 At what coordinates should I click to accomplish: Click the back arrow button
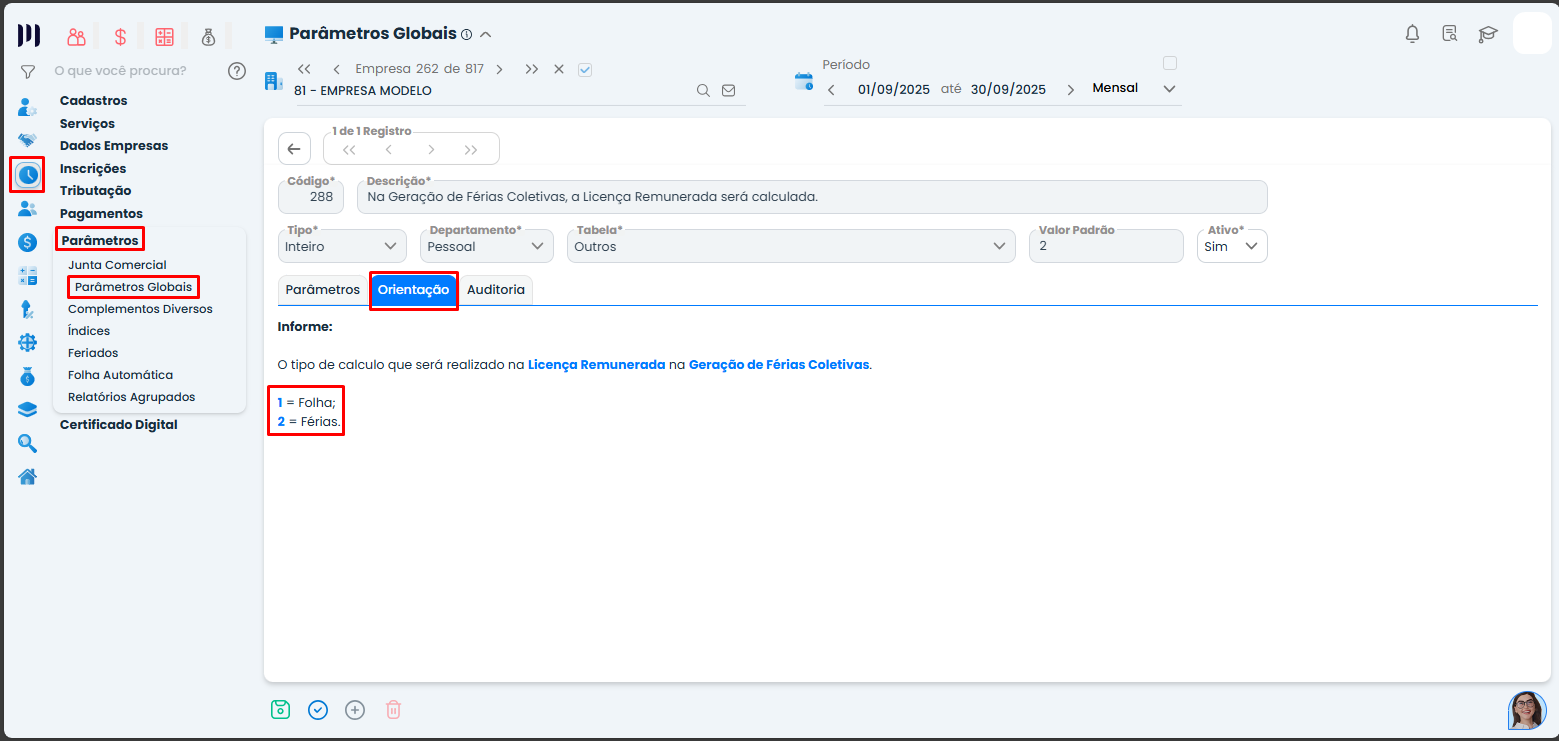pyautogui.click(x=293, y=149)
